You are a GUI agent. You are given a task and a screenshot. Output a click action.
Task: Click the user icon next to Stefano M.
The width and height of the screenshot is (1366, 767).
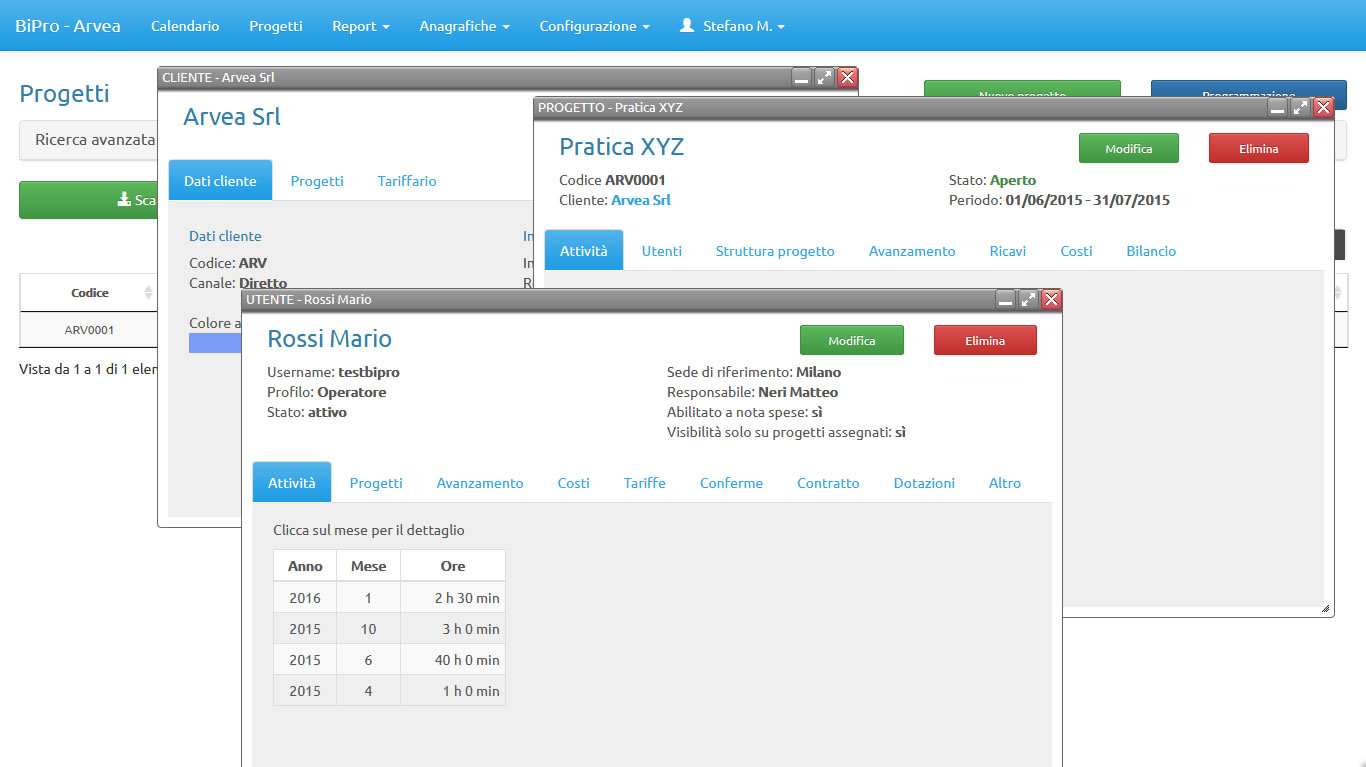686,26
